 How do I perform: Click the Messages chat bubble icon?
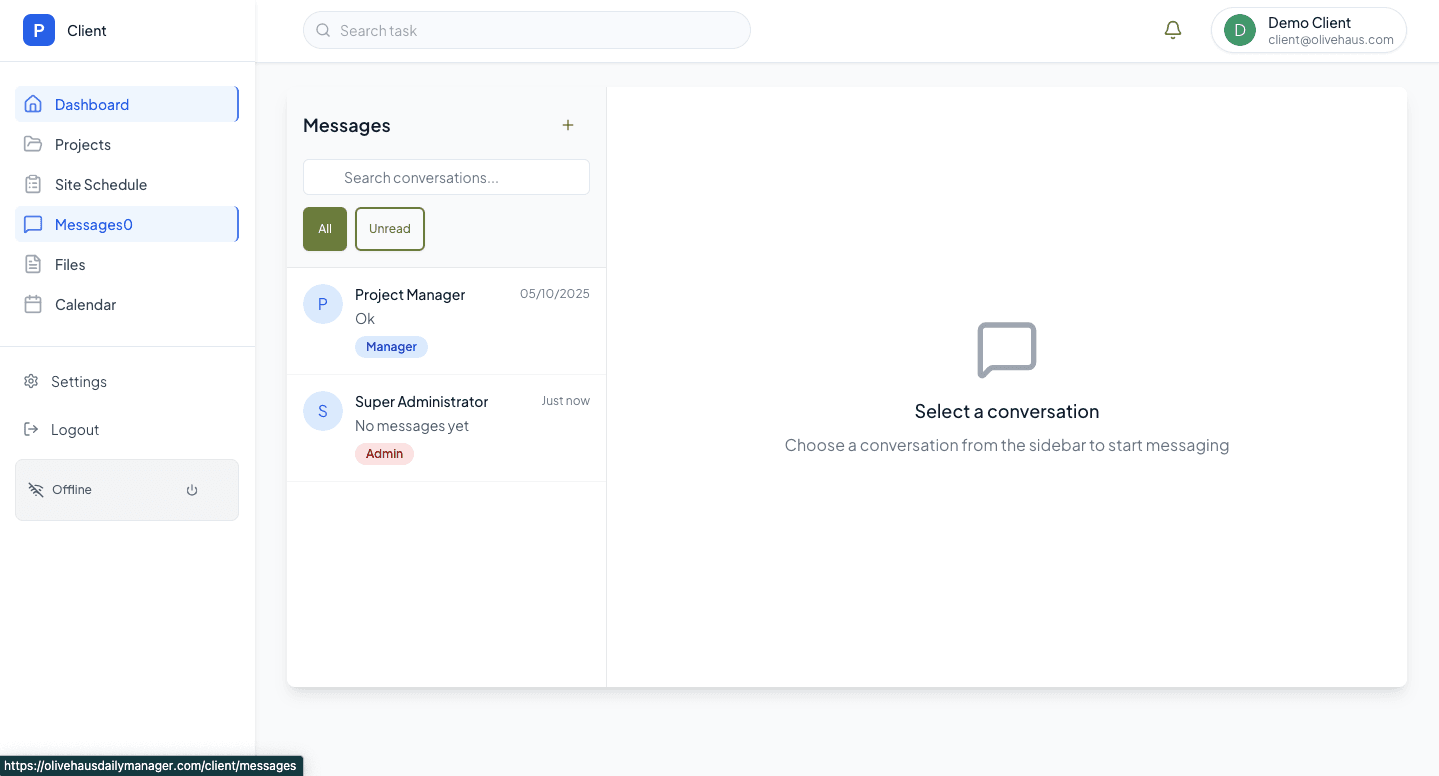pyautogui.click(x=33, y=224)
